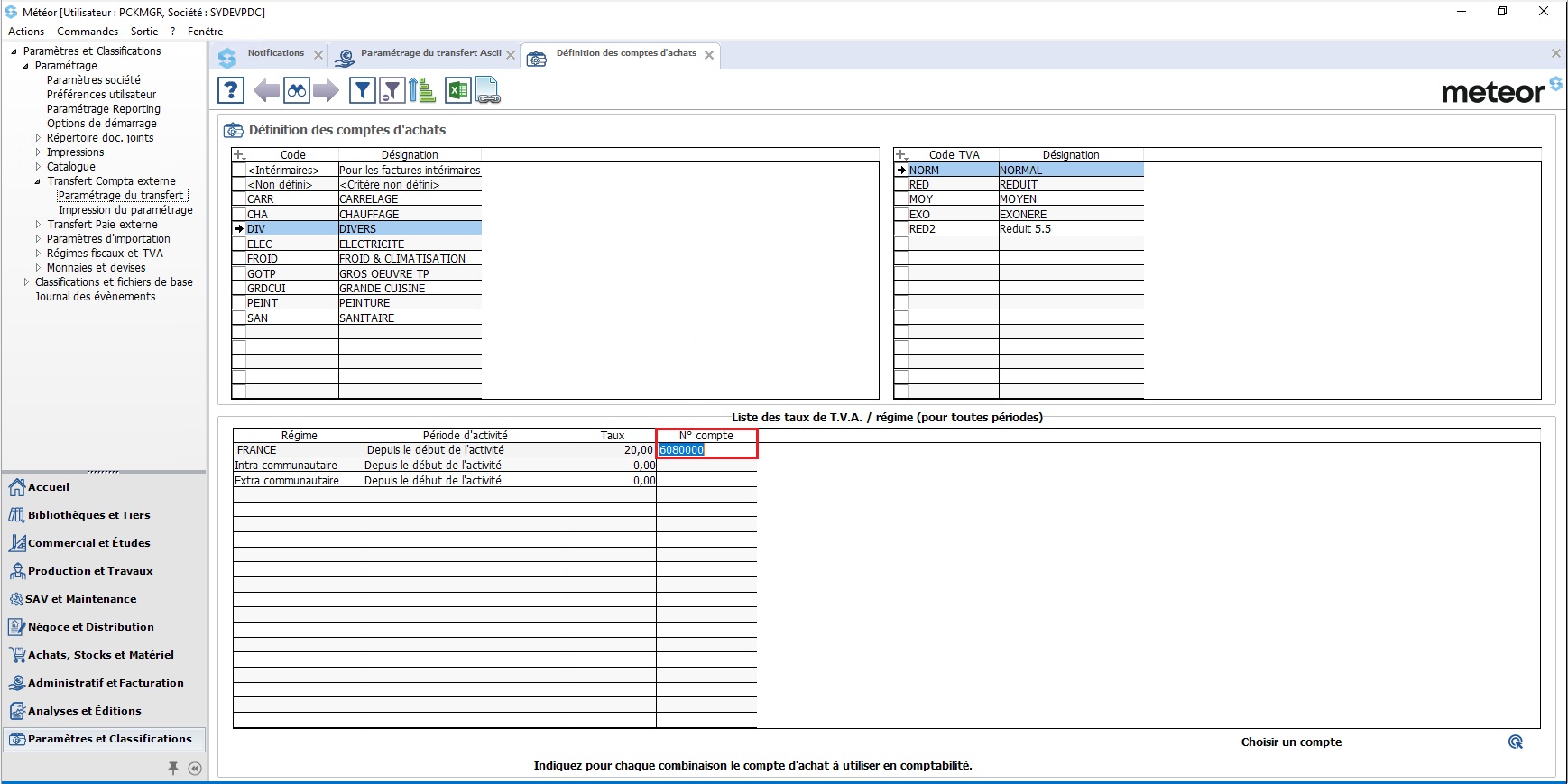Open Paramètres société in tree

(94, 80)
